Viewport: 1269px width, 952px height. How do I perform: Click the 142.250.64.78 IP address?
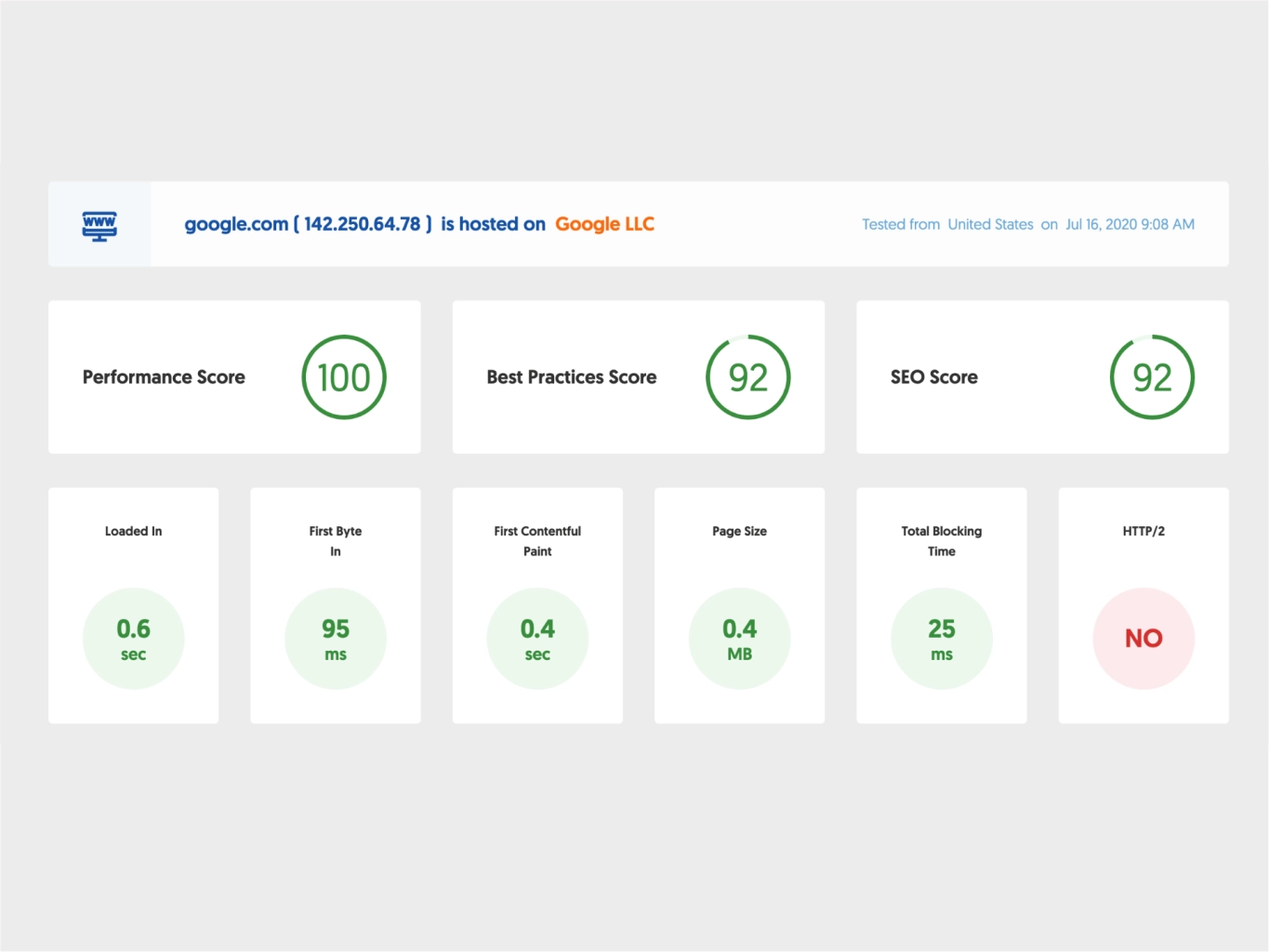click(363, 224)
